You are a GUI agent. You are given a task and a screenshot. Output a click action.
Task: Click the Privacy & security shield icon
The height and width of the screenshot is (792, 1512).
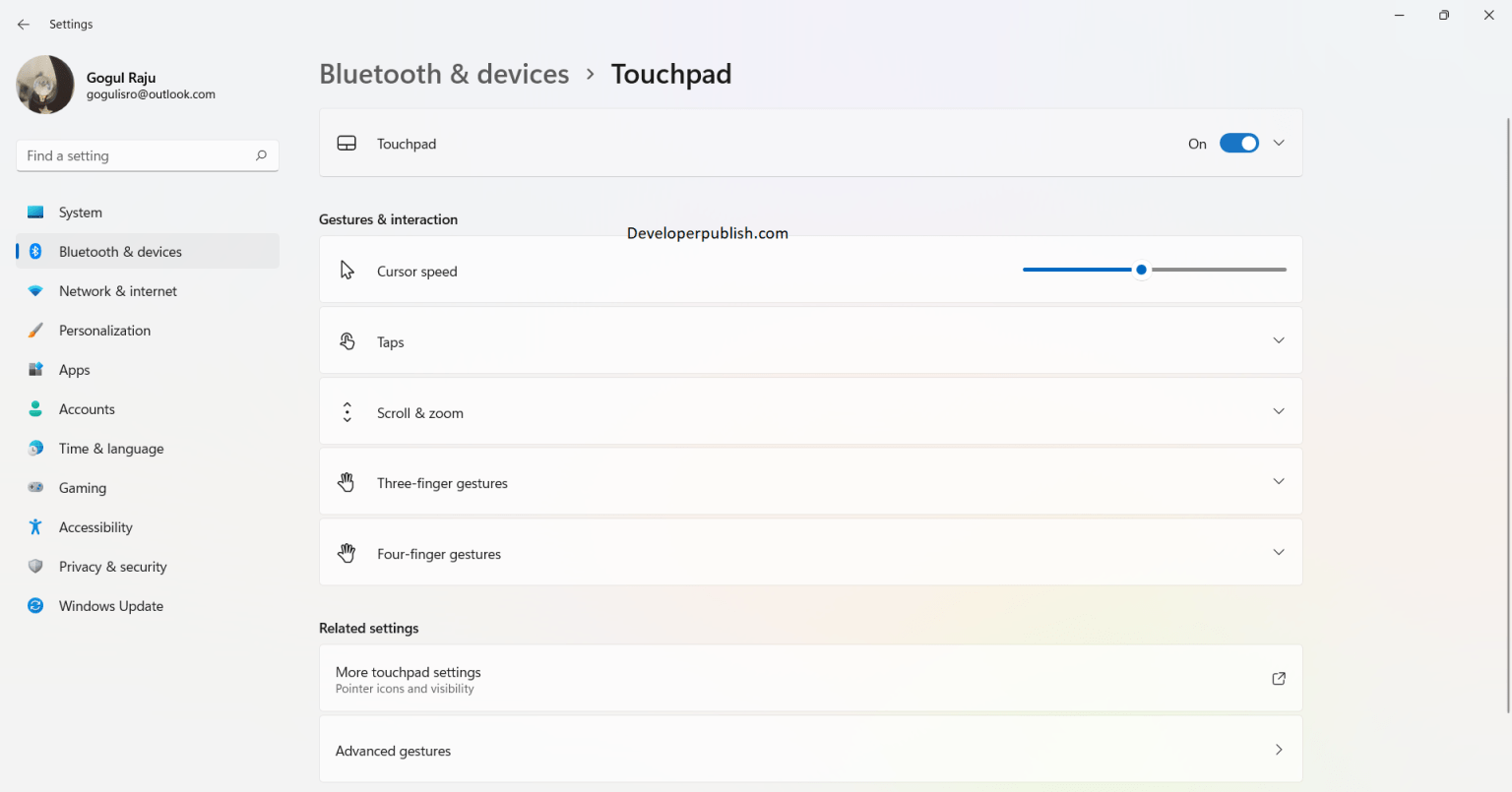coord(35,566)
